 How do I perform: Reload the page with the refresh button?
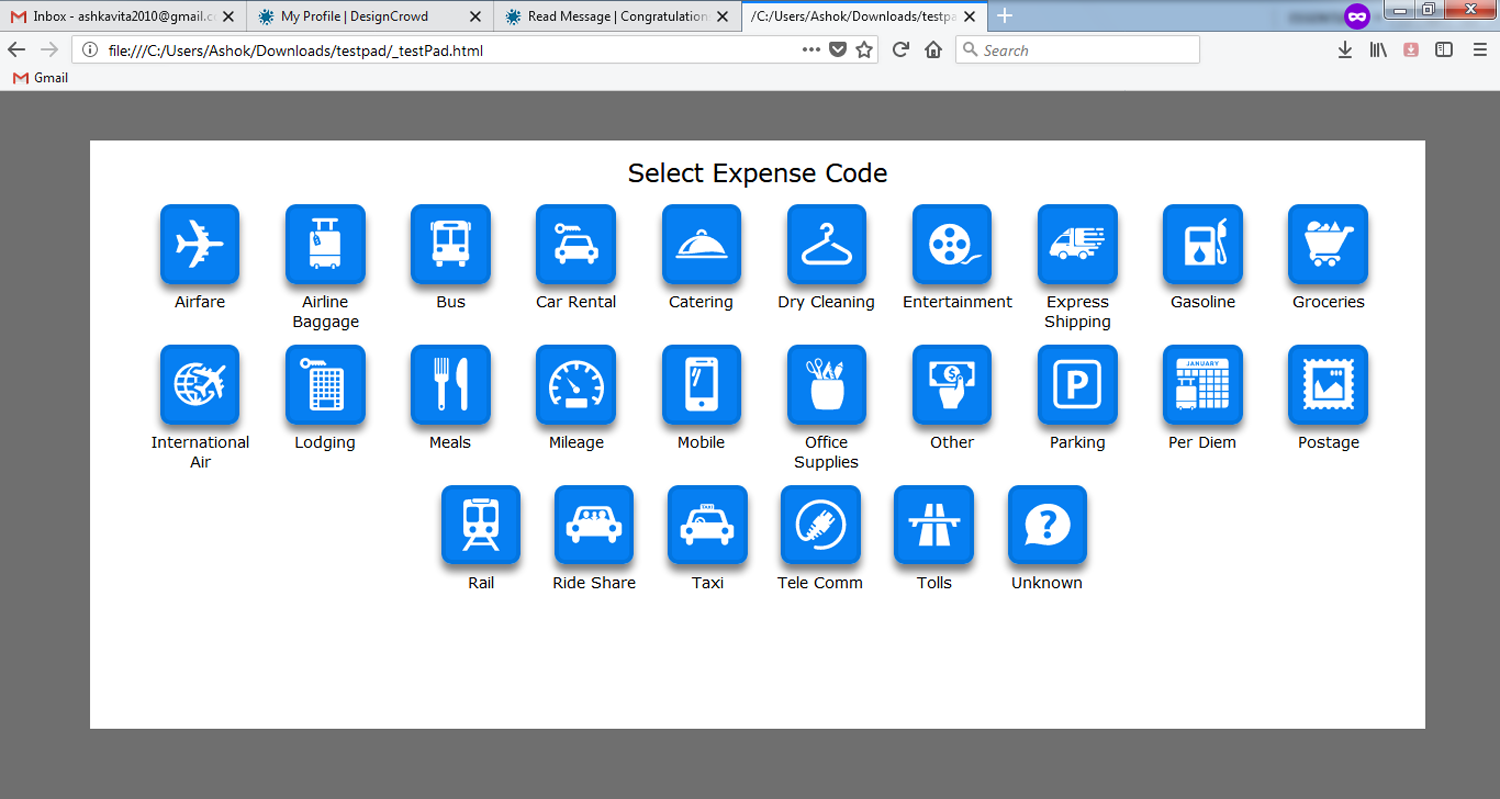pos(900,50)
